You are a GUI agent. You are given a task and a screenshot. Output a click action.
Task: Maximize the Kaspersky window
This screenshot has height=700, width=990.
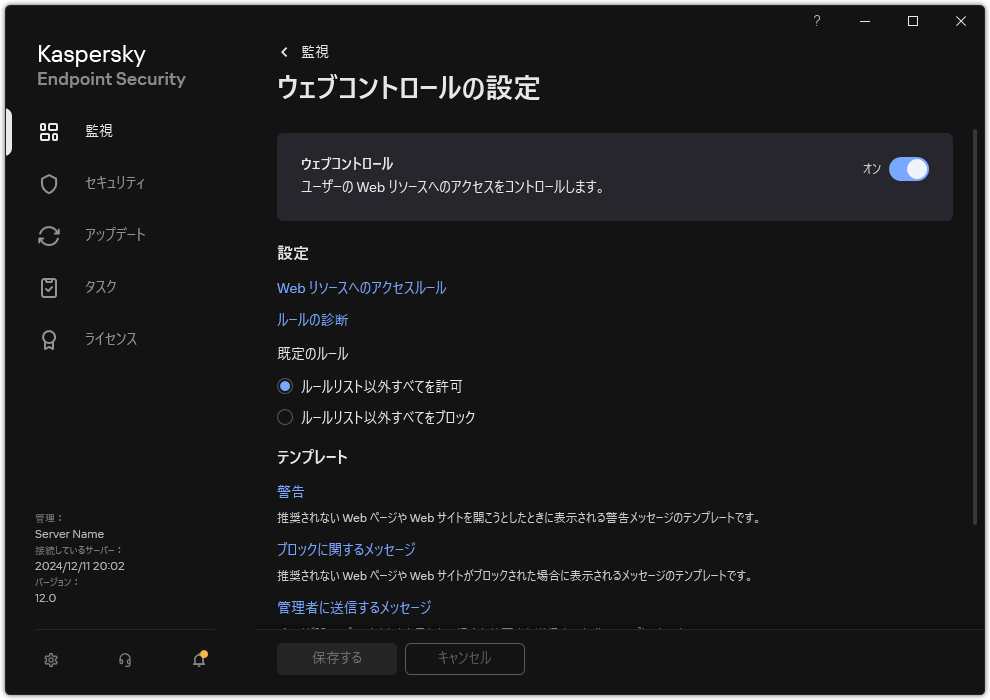click(912, 21)
